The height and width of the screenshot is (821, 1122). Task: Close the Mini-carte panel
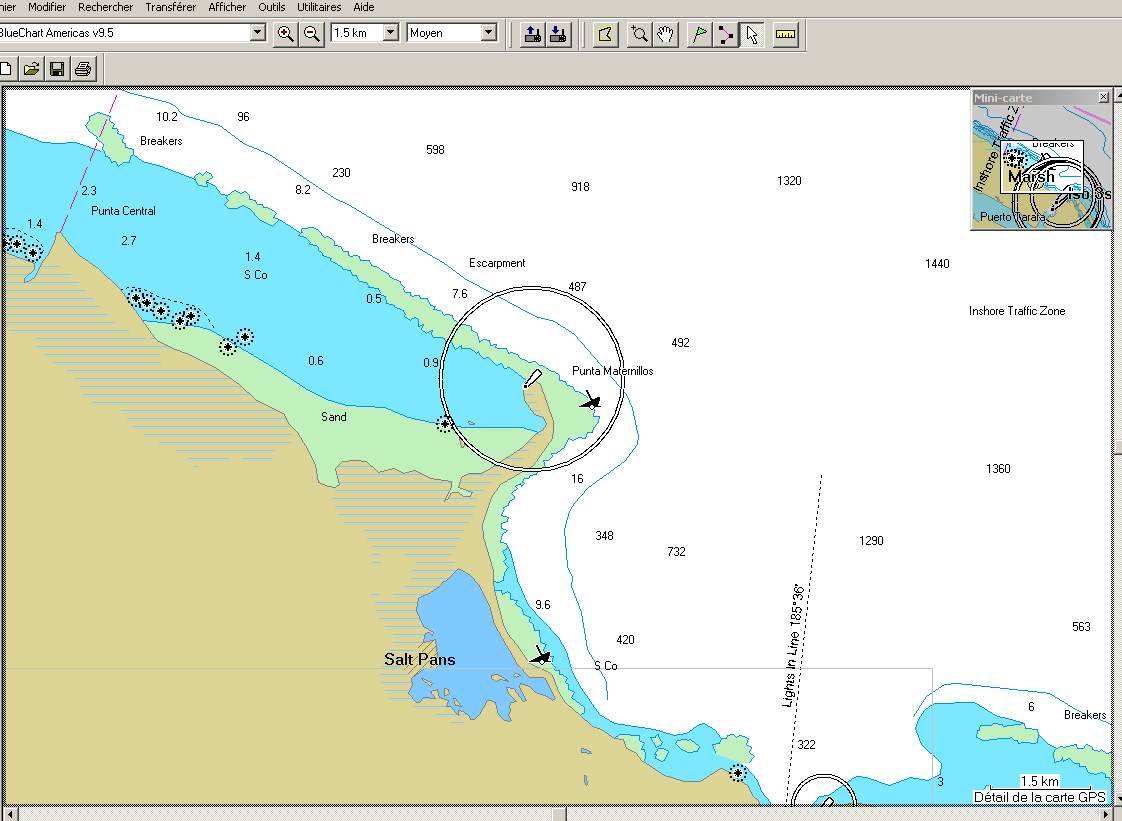(1103, 97)
